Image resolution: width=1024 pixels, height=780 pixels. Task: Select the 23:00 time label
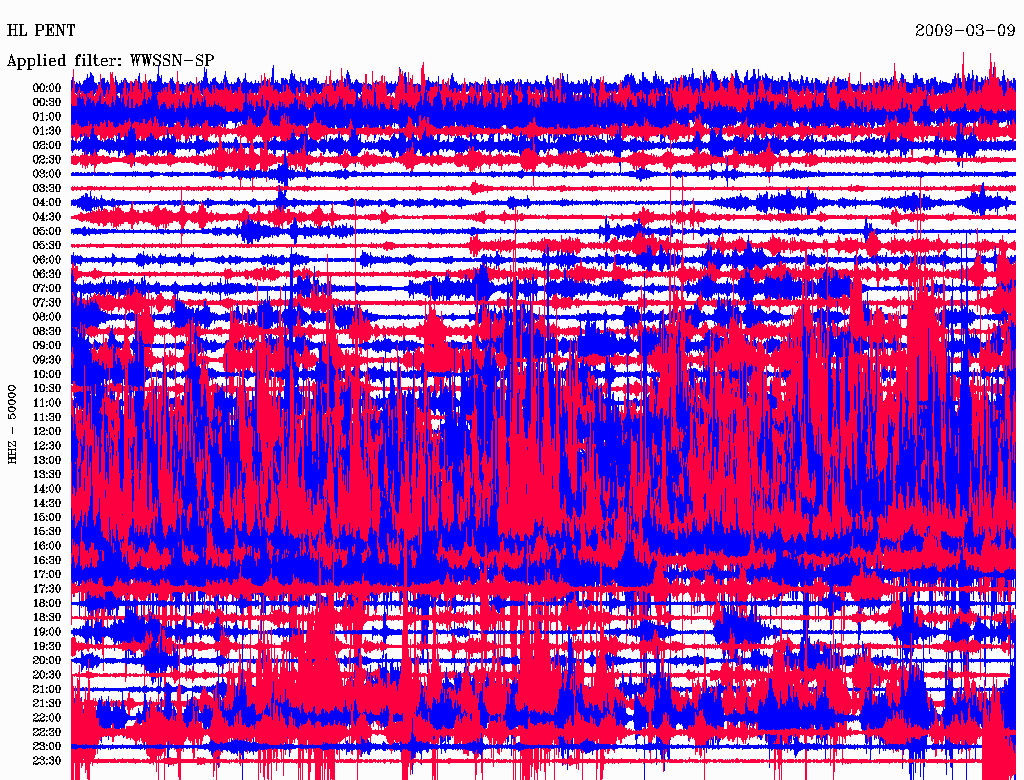pos(47,747)
